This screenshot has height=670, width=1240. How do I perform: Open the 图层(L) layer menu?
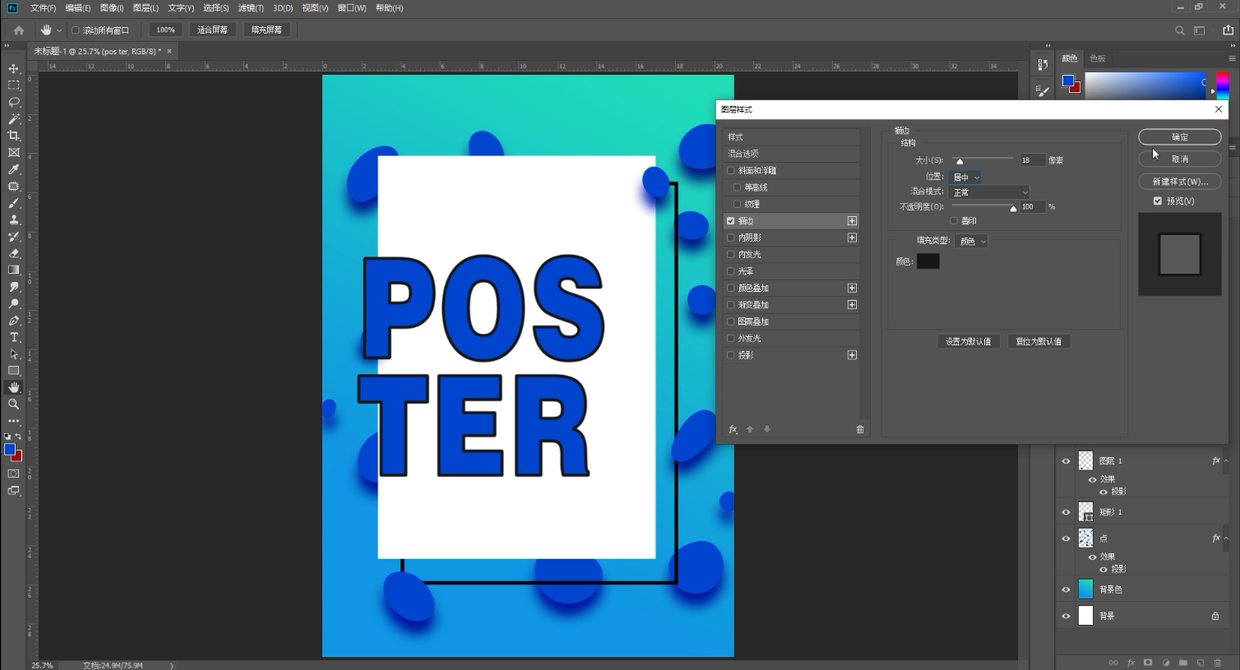tap(146, 8)
